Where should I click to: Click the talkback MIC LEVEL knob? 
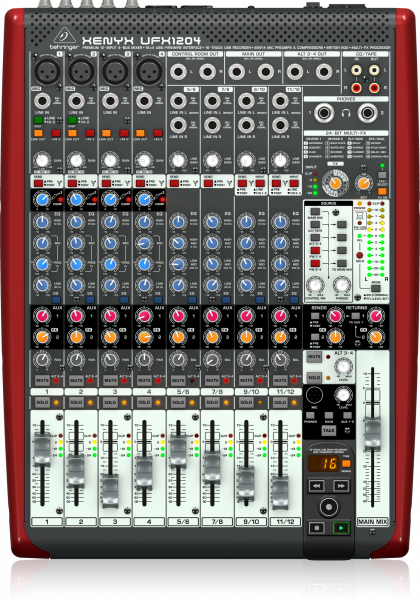click(343, 395)
